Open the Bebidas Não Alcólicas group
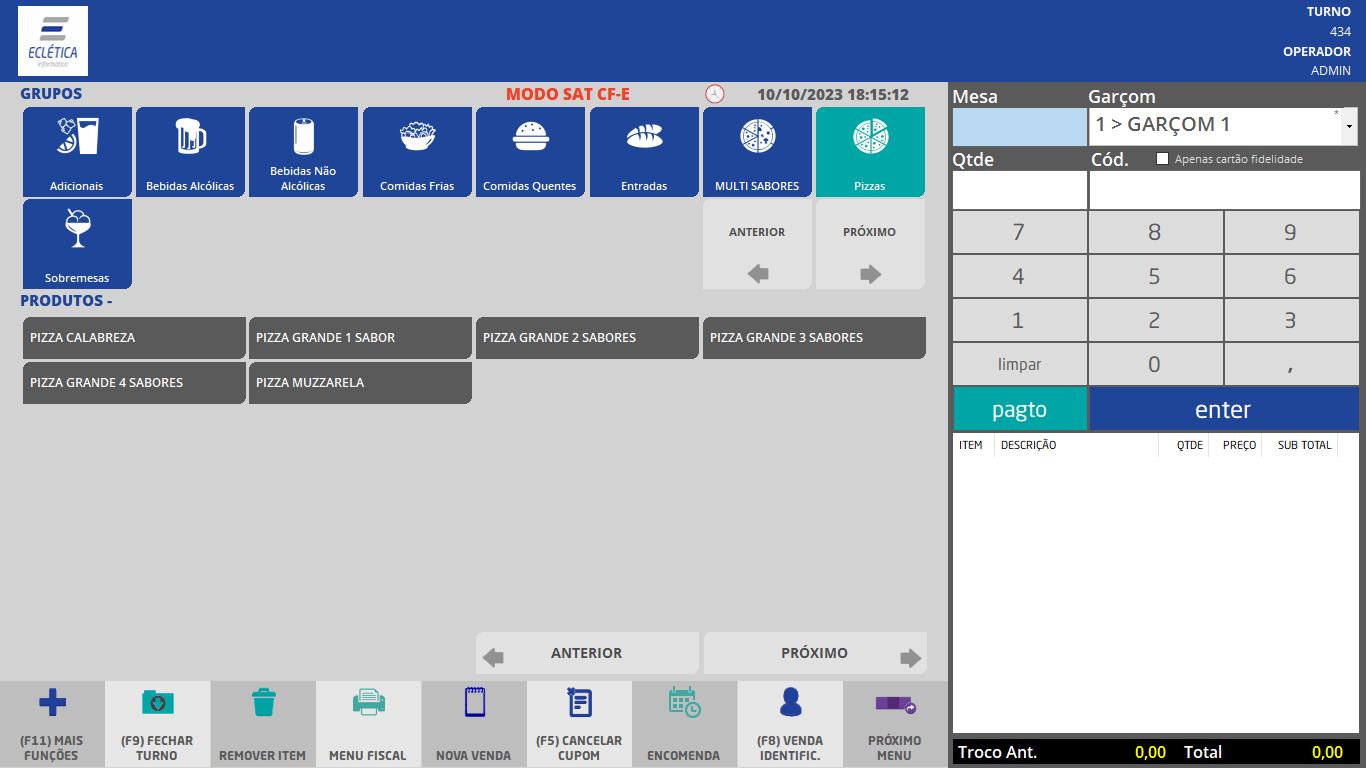 point(303,152)
